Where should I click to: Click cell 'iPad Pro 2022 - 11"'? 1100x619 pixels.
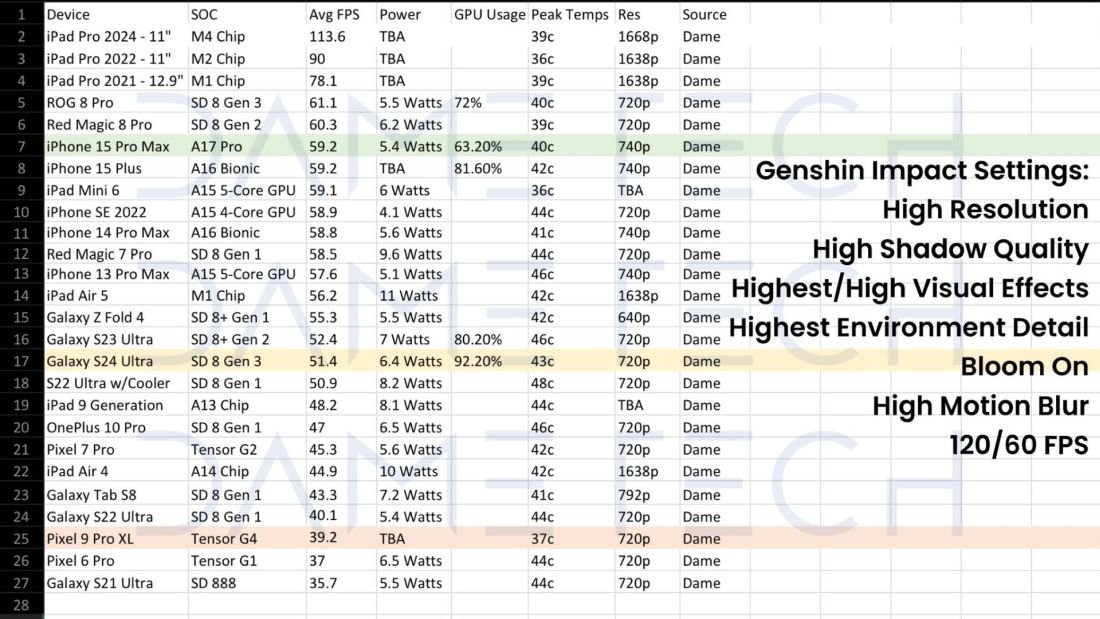[x=116, y=59]
